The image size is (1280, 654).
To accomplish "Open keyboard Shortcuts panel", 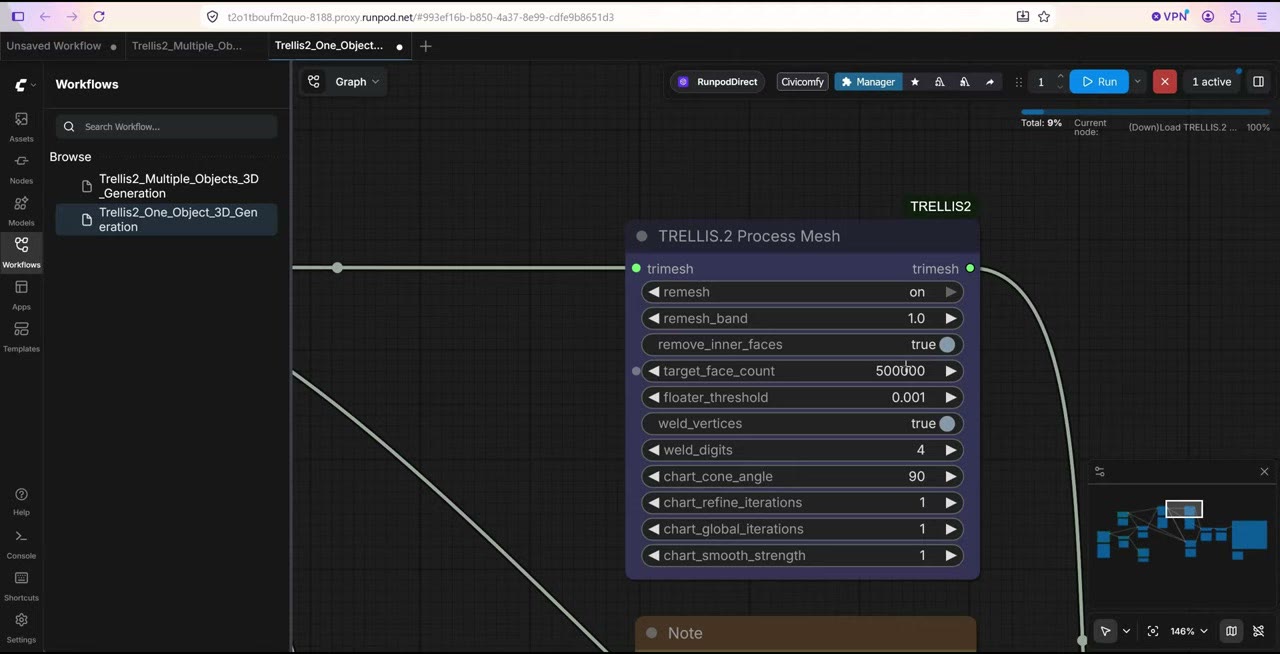I will click(21, 585).
